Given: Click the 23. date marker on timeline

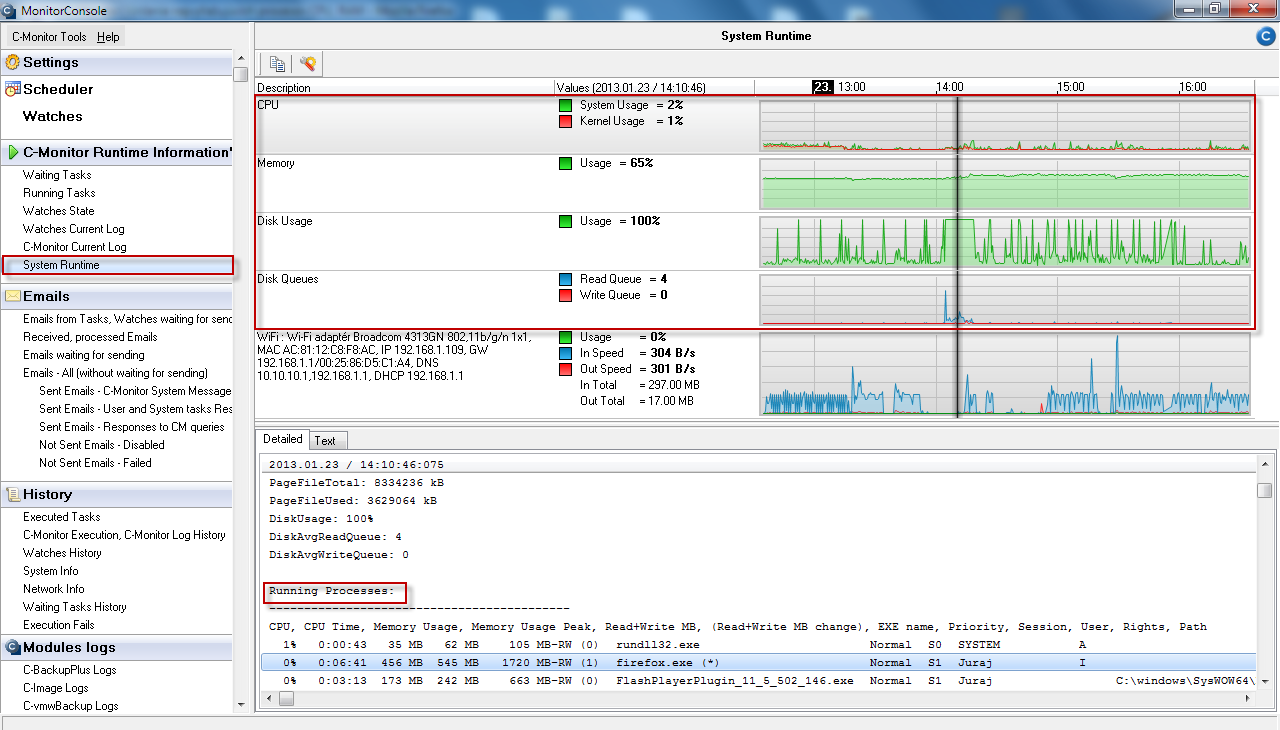Looking at the screenshot, I should tap(823, 87).
